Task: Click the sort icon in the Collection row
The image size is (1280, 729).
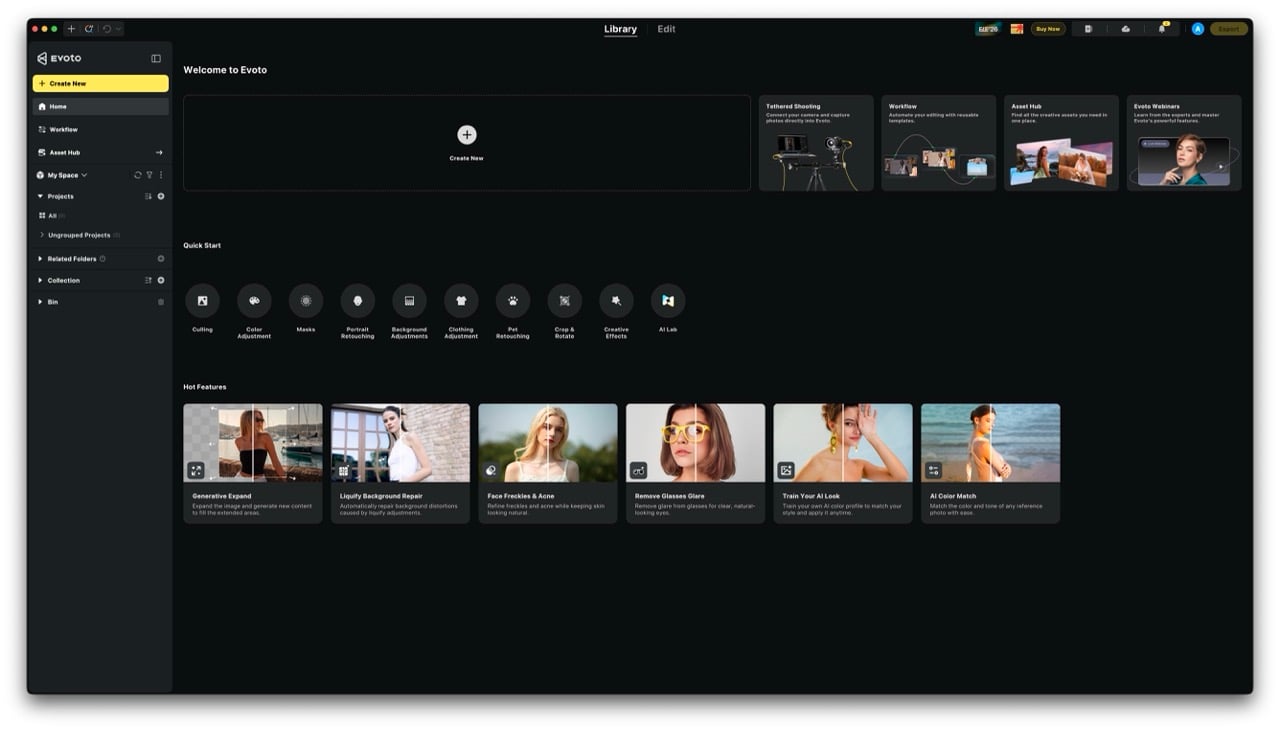Action: click(148, 280)
